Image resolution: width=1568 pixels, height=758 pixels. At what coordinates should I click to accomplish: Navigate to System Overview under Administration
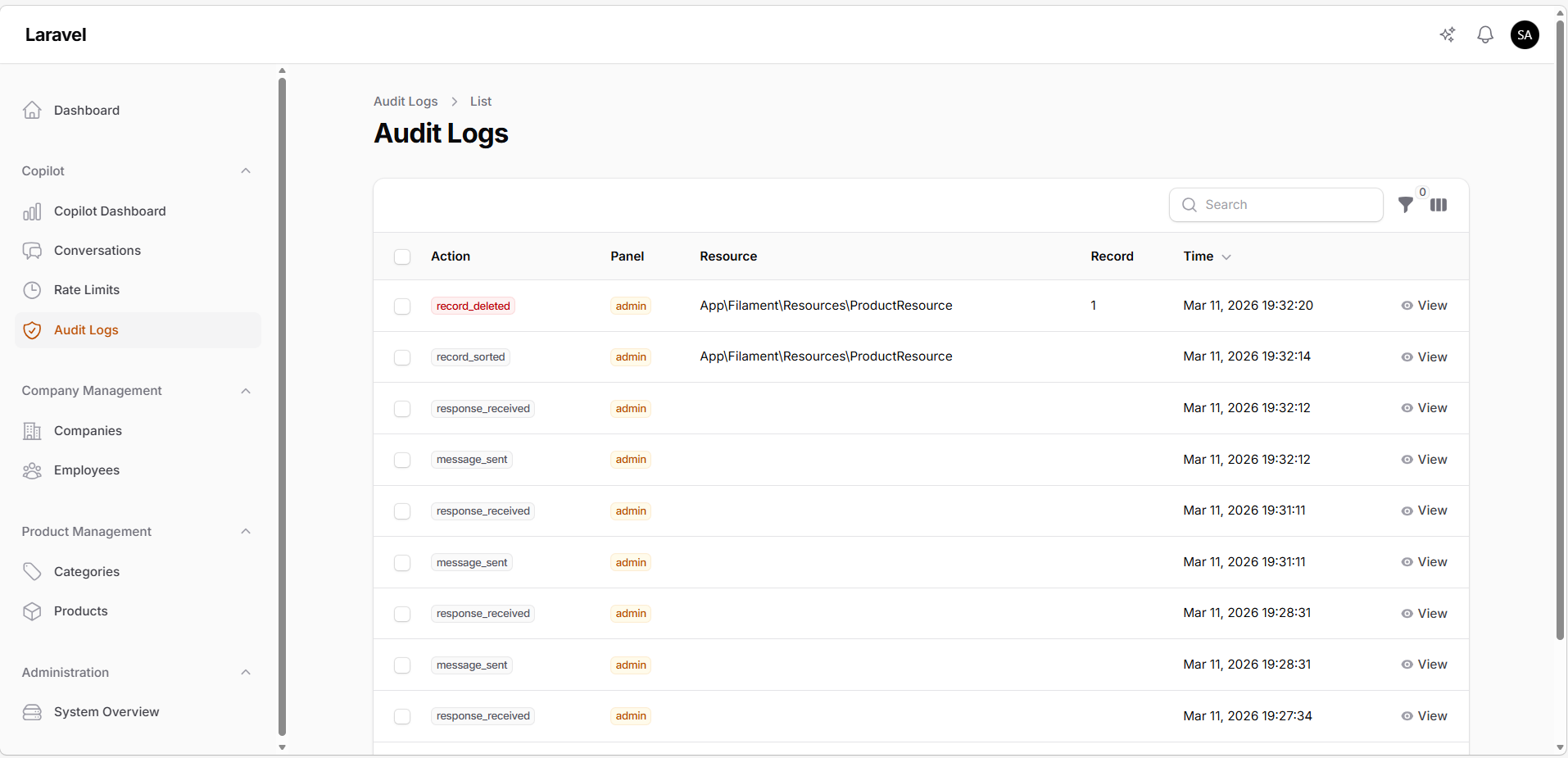click(106, 711)
